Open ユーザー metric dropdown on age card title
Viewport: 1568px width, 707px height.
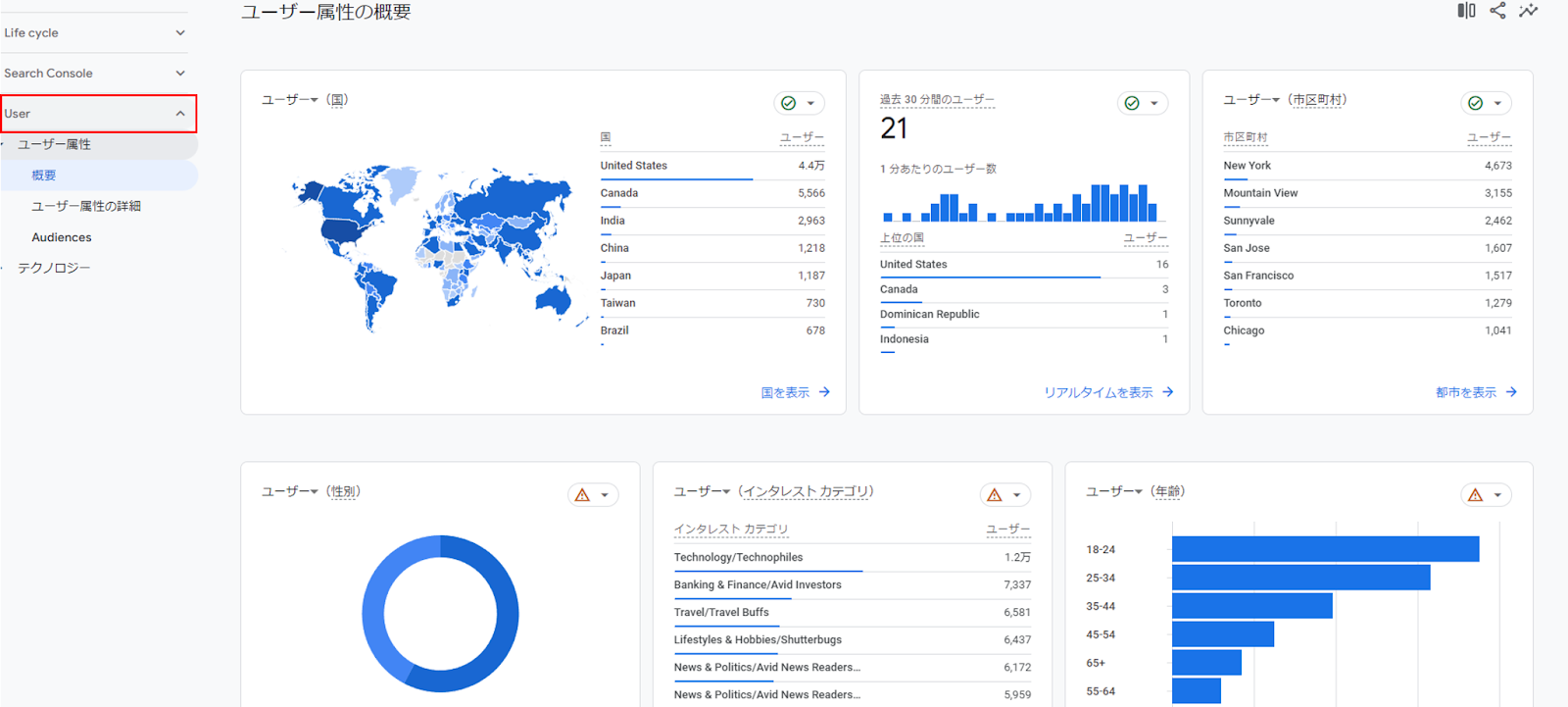1114,492
